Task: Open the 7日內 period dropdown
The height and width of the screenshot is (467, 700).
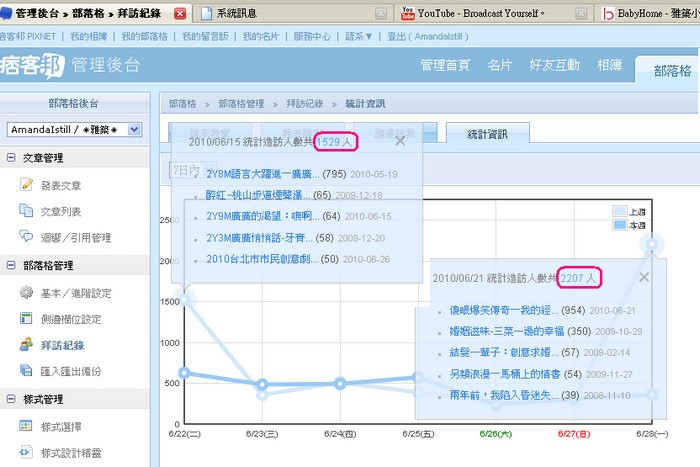Action: pyautogui.click(x=192, y=170)
